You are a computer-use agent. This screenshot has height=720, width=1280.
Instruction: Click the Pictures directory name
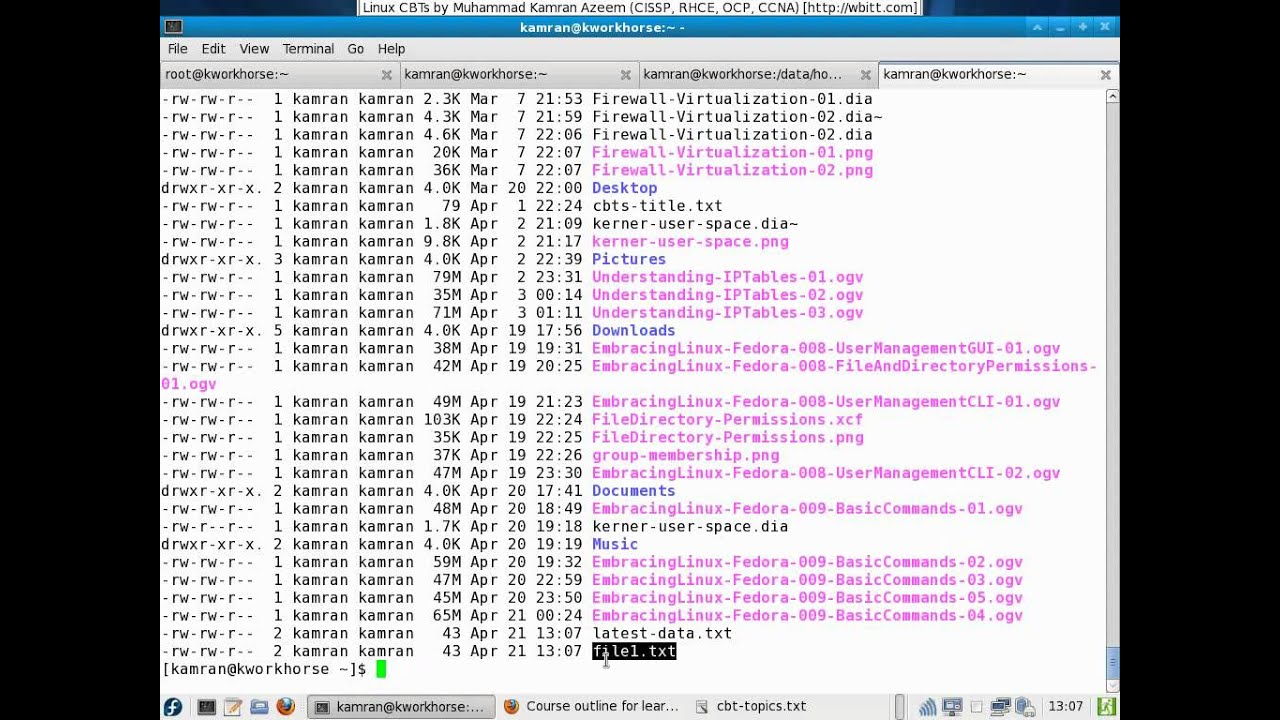pos(629,259)
